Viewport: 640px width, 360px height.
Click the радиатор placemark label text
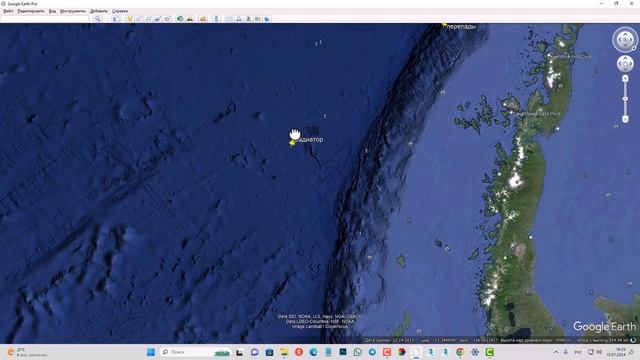click(309, 140)
